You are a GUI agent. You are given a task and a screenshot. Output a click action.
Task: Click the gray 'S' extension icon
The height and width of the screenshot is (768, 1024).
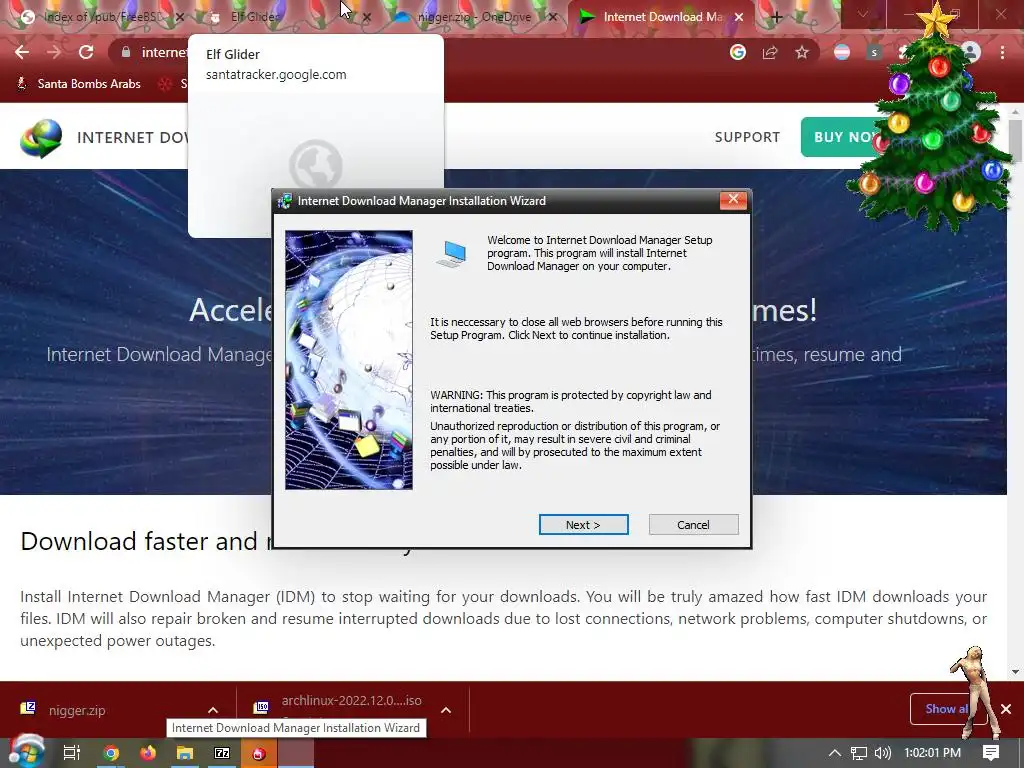(874, 52)
